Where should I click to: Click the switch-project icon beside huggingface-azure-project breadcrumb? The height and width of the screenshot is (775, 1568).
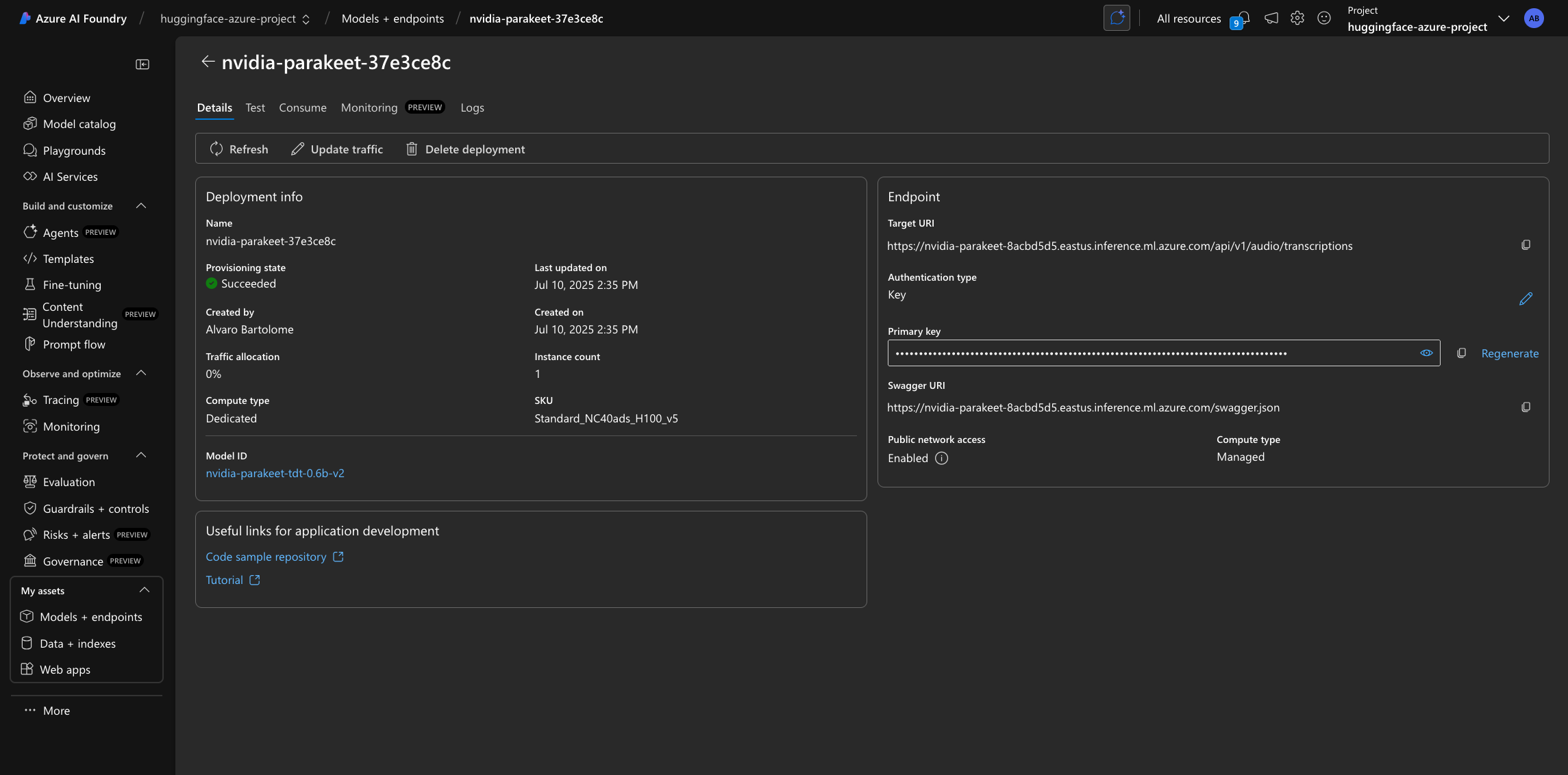[x=306, y=19]
